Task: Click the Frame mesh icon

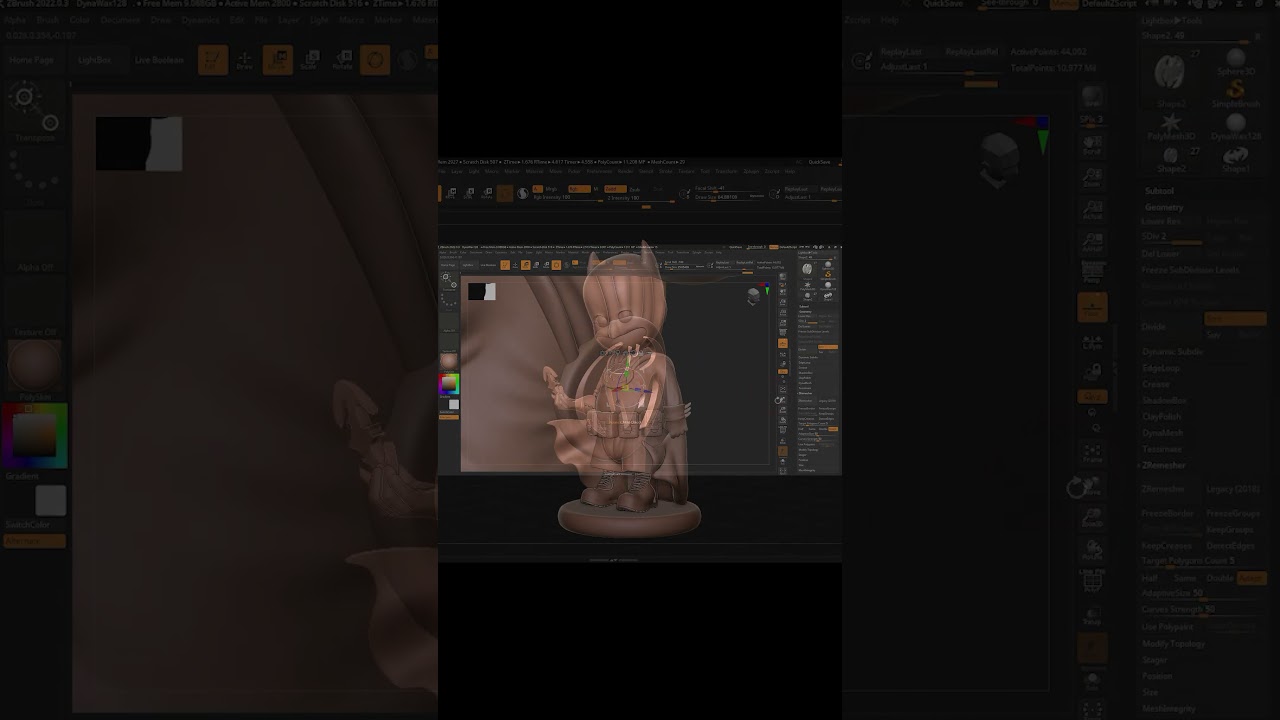Action: click(1092, 453)
